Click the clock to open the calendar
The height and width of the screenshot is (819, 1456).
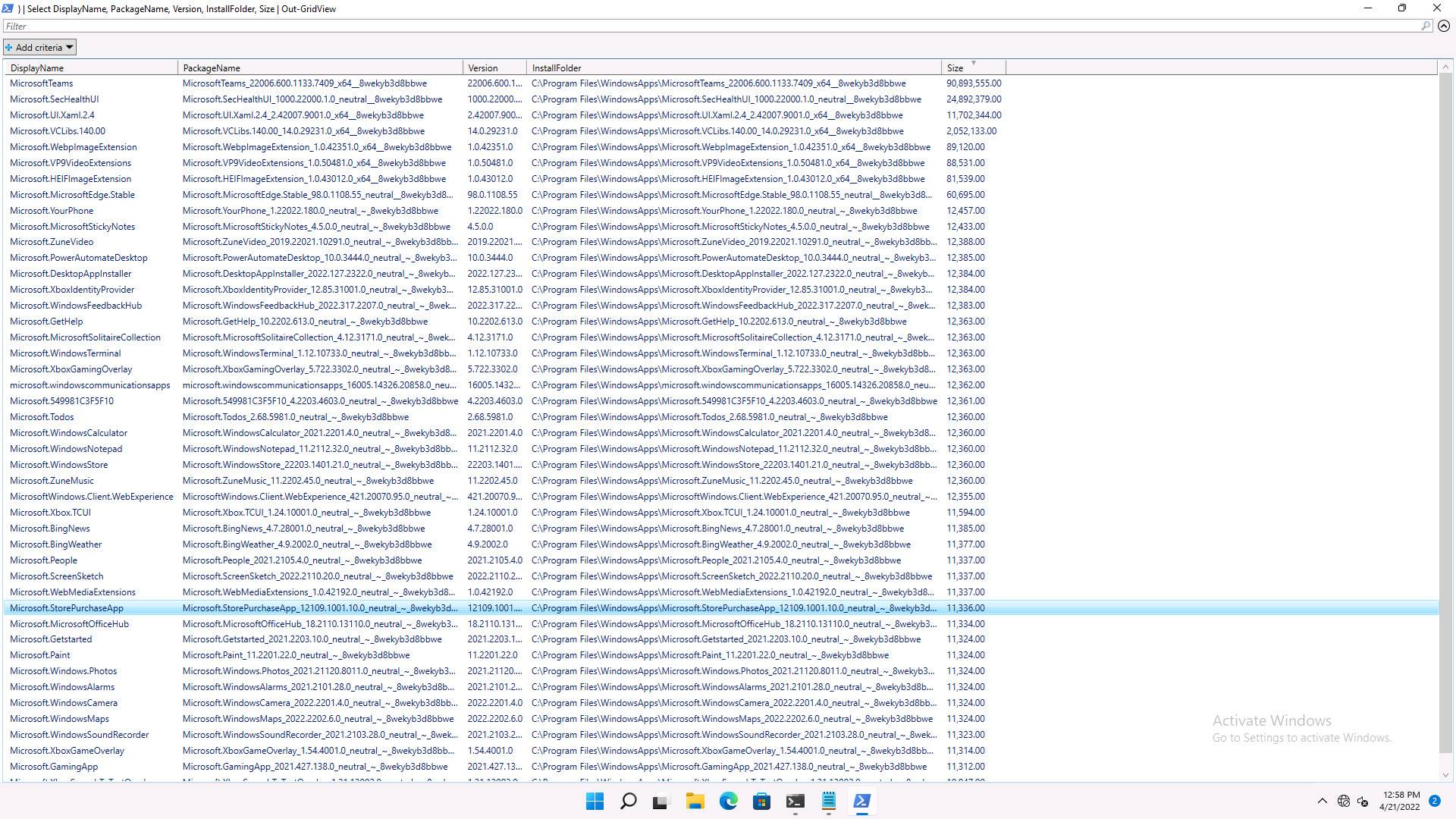[x=1399, y=801]
